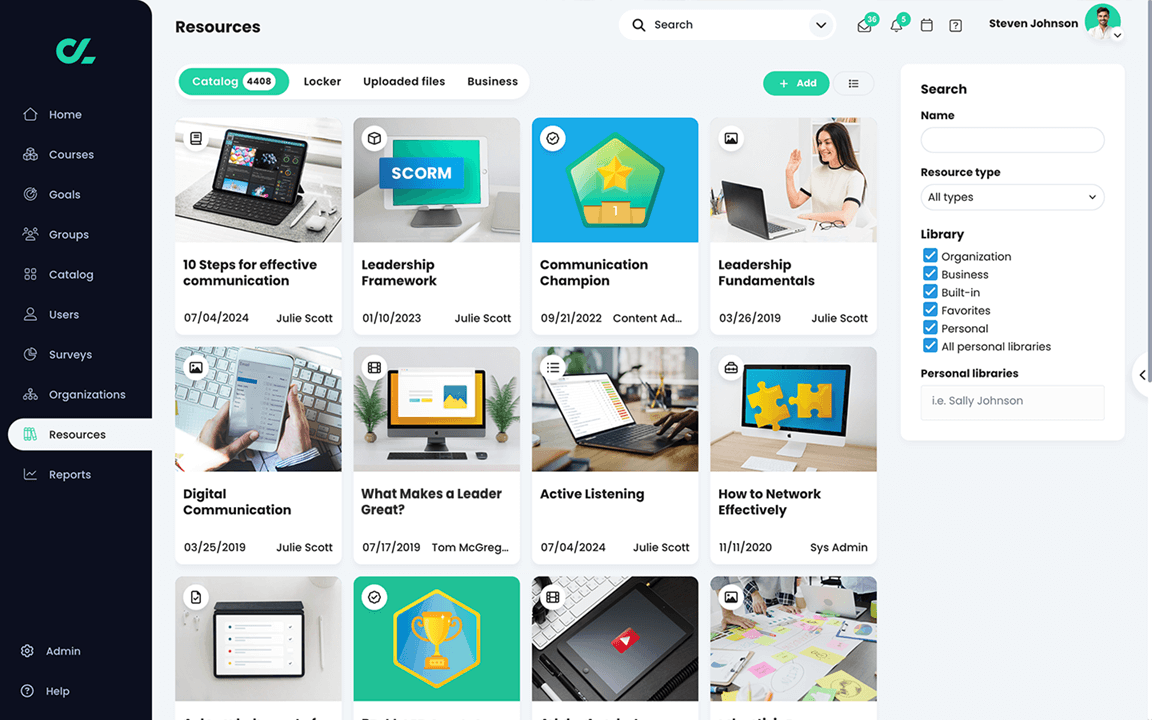The height and width of the screenshot is (720, 1152).
Task: Click the video type icon on What Makes a Leader Great?
Action: [x=375, y=367]
